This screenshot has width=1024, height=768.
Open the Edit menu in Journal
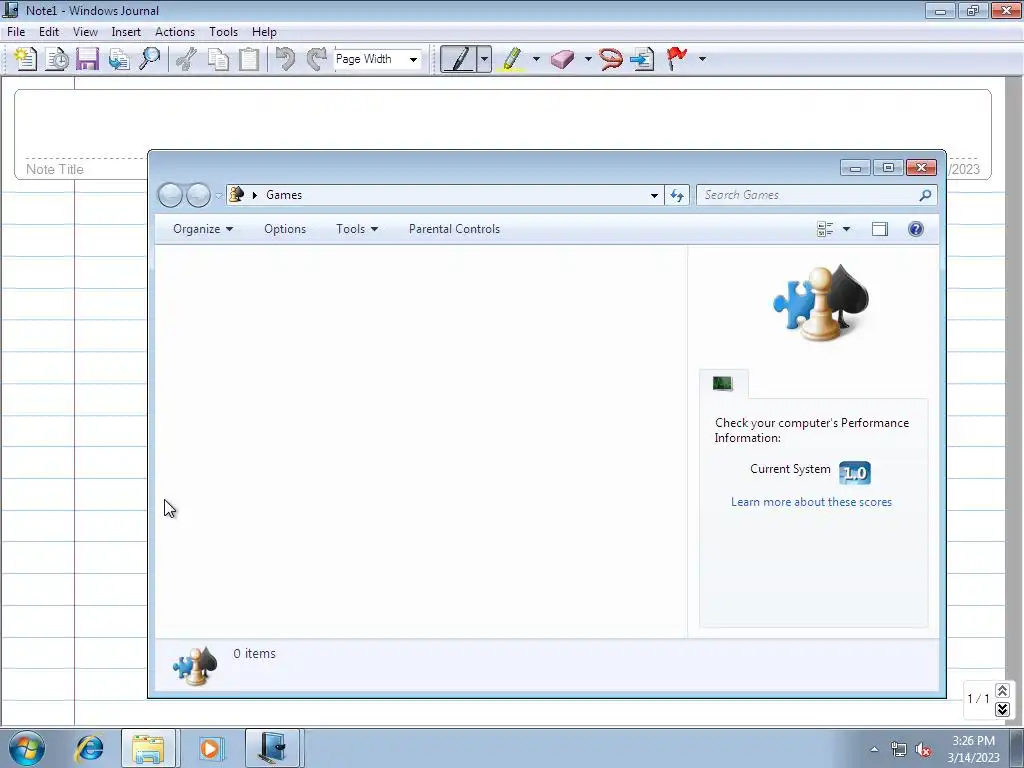(48, 31)
